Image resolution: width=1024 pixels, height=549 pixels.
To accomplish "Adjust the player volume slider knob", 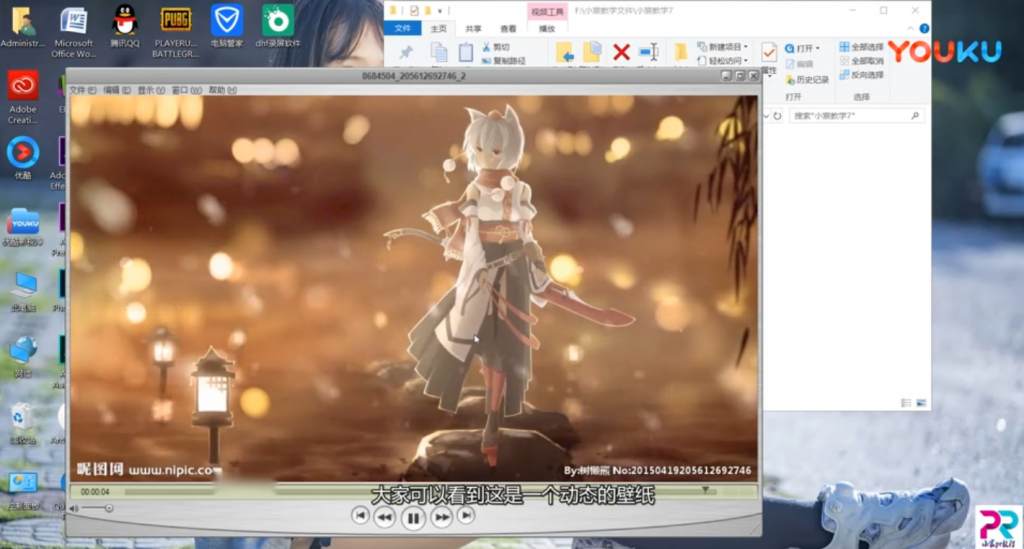I will (x=108, y=508).
